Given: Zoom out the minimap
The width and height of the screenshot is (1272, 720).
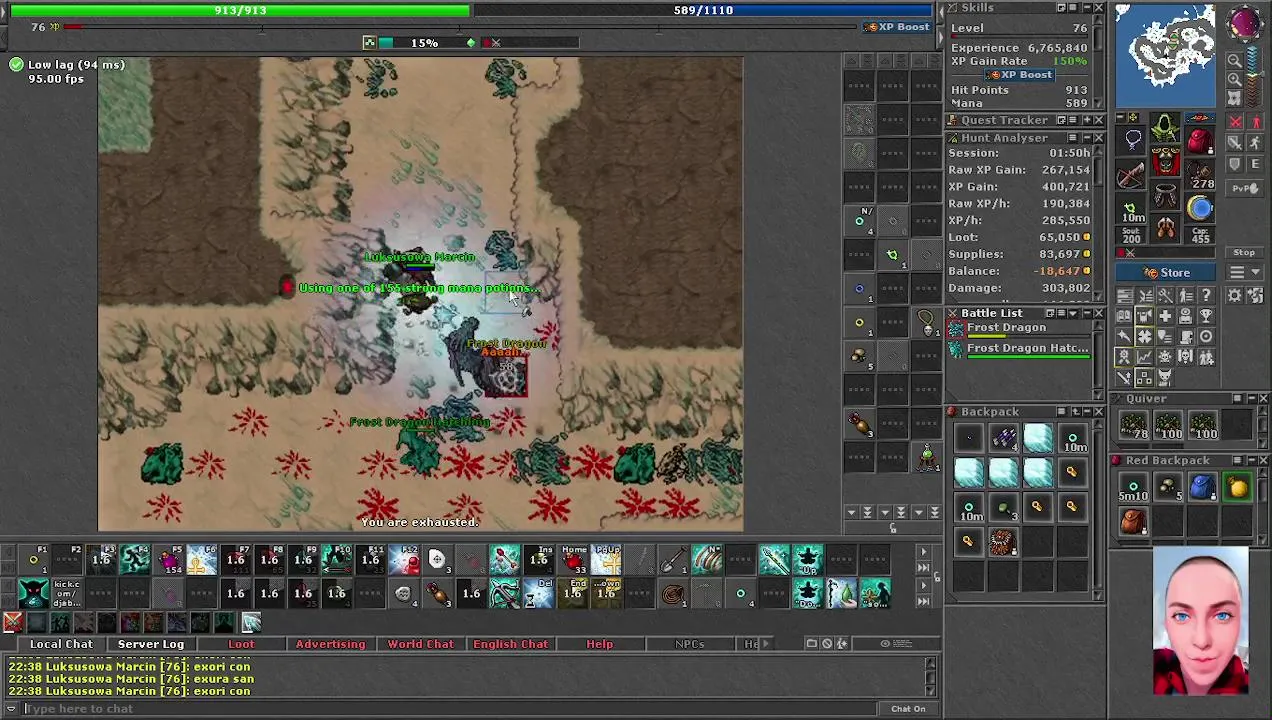Looking at the screenshot, I should point(1235,60).
